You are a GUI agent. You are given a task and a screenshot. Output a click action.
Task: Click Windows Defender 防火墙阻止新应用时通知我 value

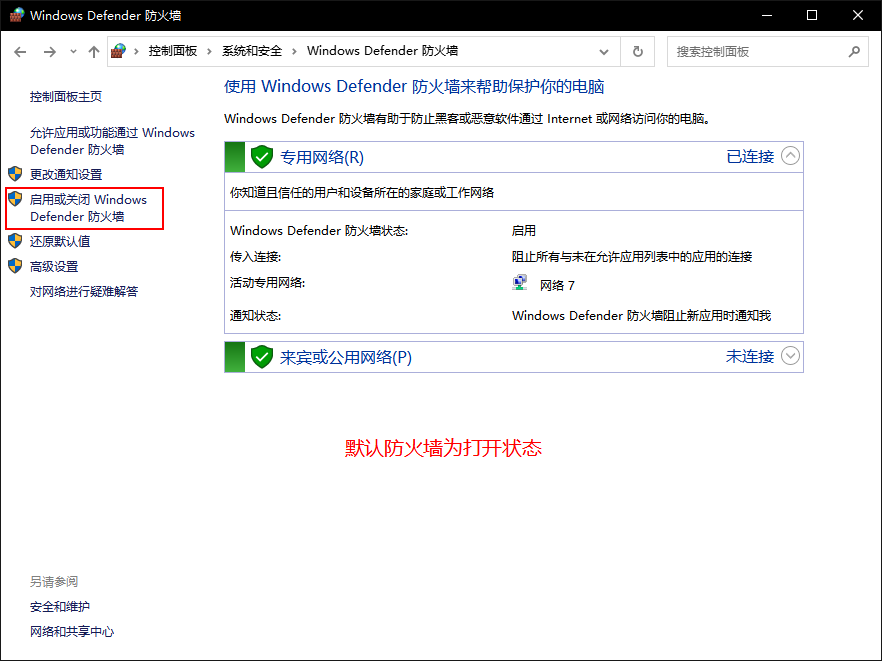[641, 316]
